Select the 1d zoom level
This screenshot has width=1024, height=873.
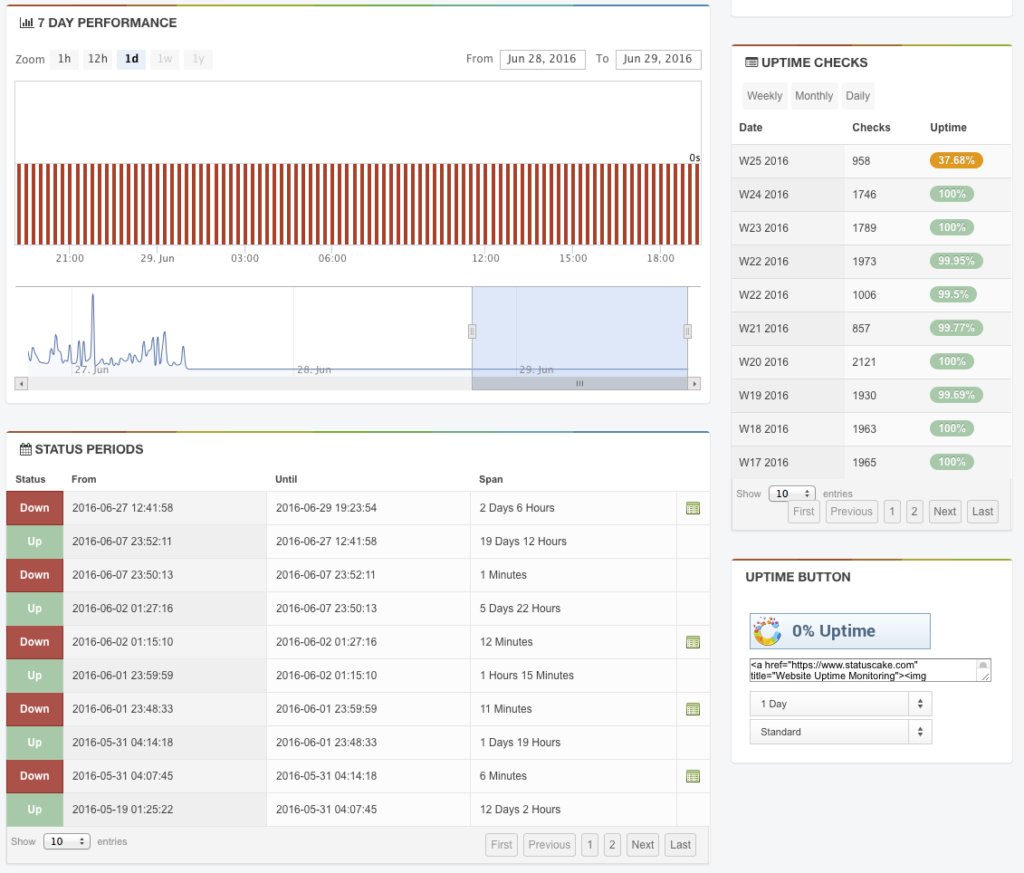click(x=132, y=59)
